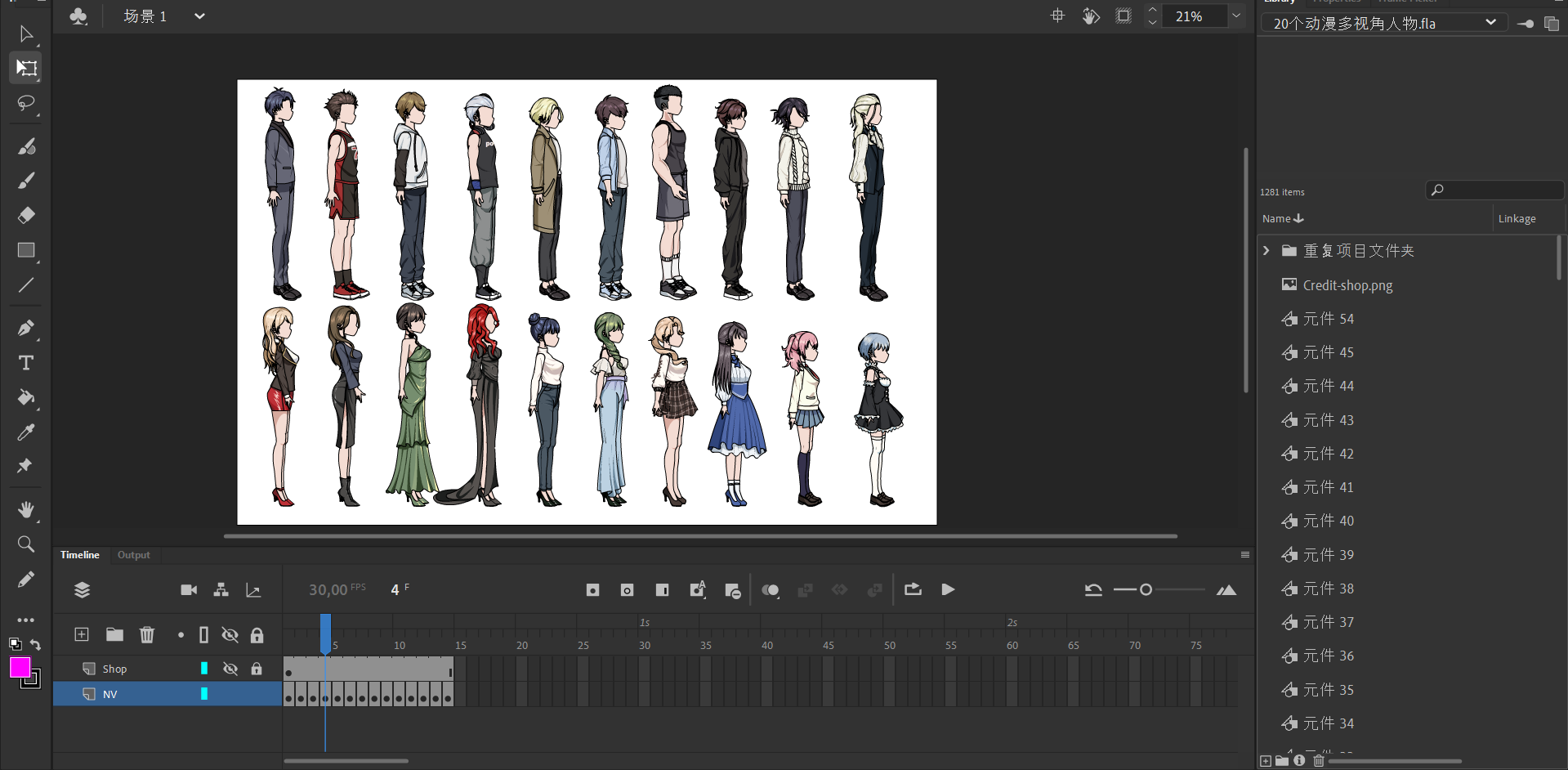Switch to the Output tab

pyautogui.click(x=133, y=555)
